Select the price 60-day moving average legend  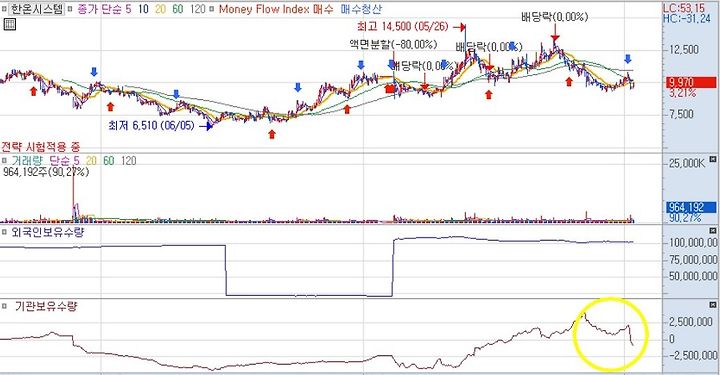178,9
